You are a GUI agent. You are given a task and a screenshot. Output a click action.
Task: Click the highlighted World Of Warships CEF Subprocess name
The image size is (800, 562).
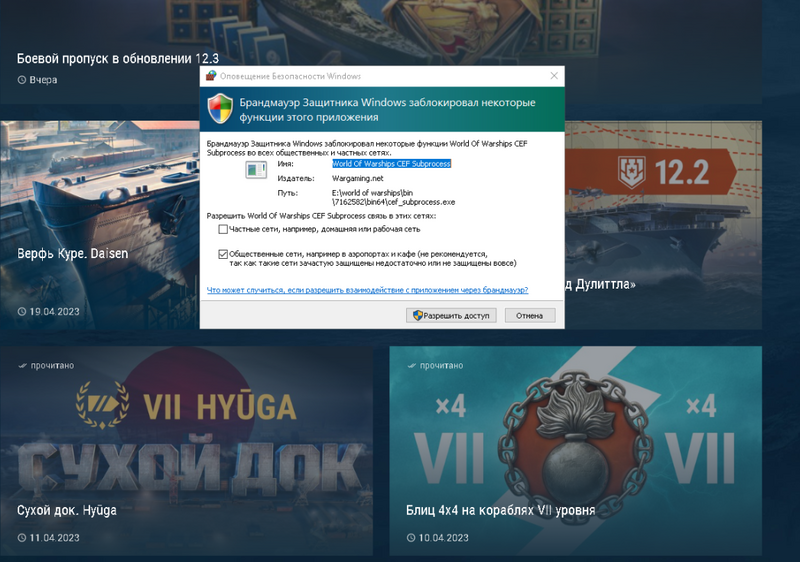pyautogui.click(x=391, y=164)
